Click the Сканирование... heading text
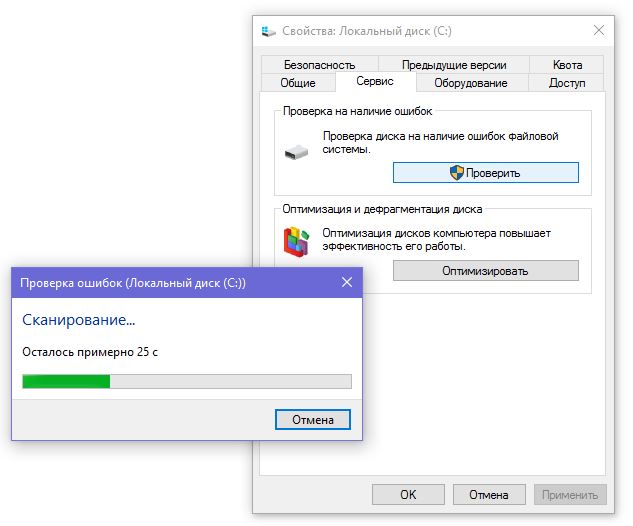This screenshot has width=633, height=526. pyautogui.click(x=79, y=320)
